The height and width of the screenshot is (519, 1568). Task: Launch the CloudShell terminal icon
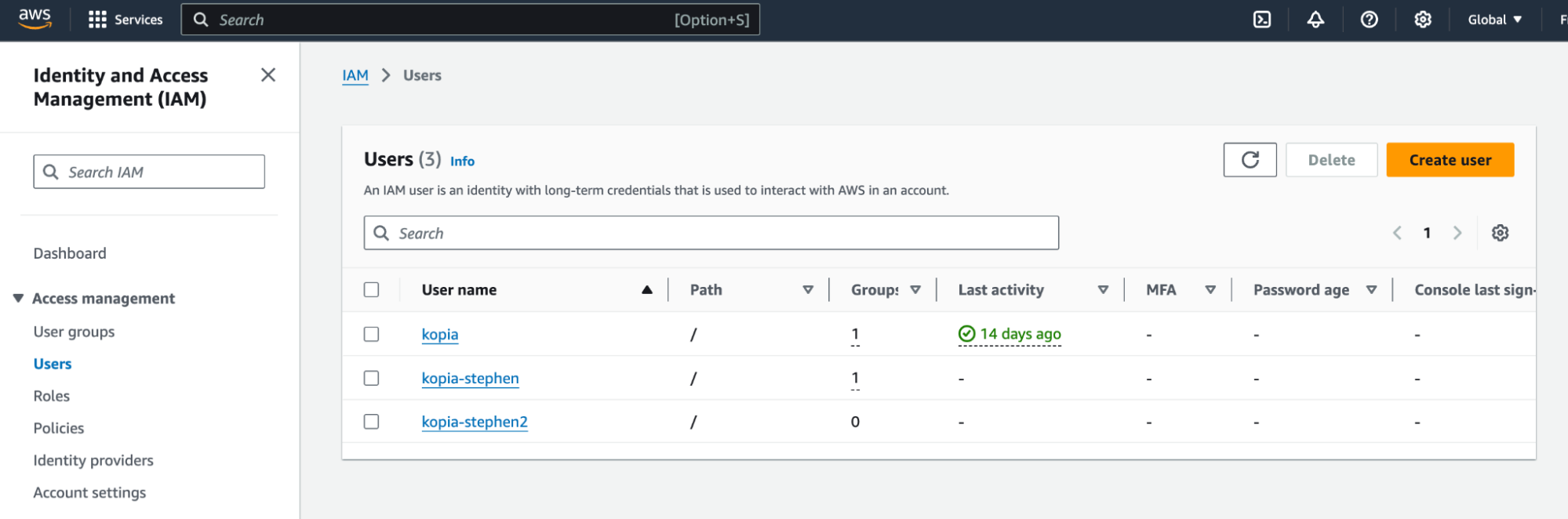tap(1262, 20)
